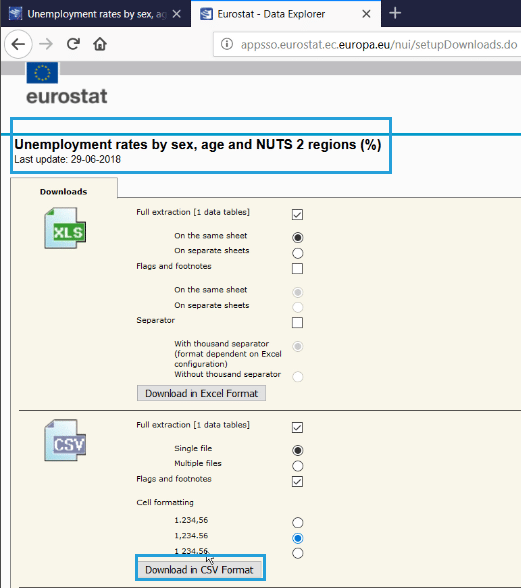Click the reload page icon
521x588 pixels.
click(73, 44)
